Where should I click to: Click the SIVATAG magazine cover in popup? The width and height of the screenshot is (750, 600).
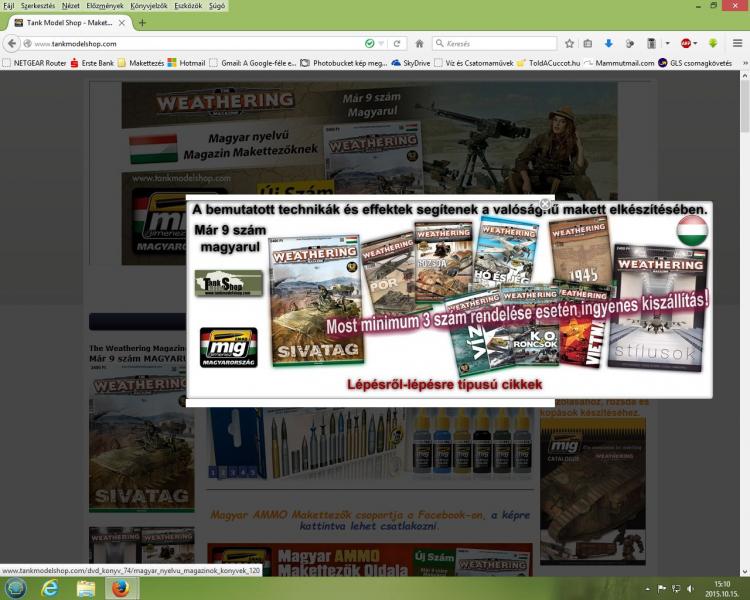[x=318, y=301]
